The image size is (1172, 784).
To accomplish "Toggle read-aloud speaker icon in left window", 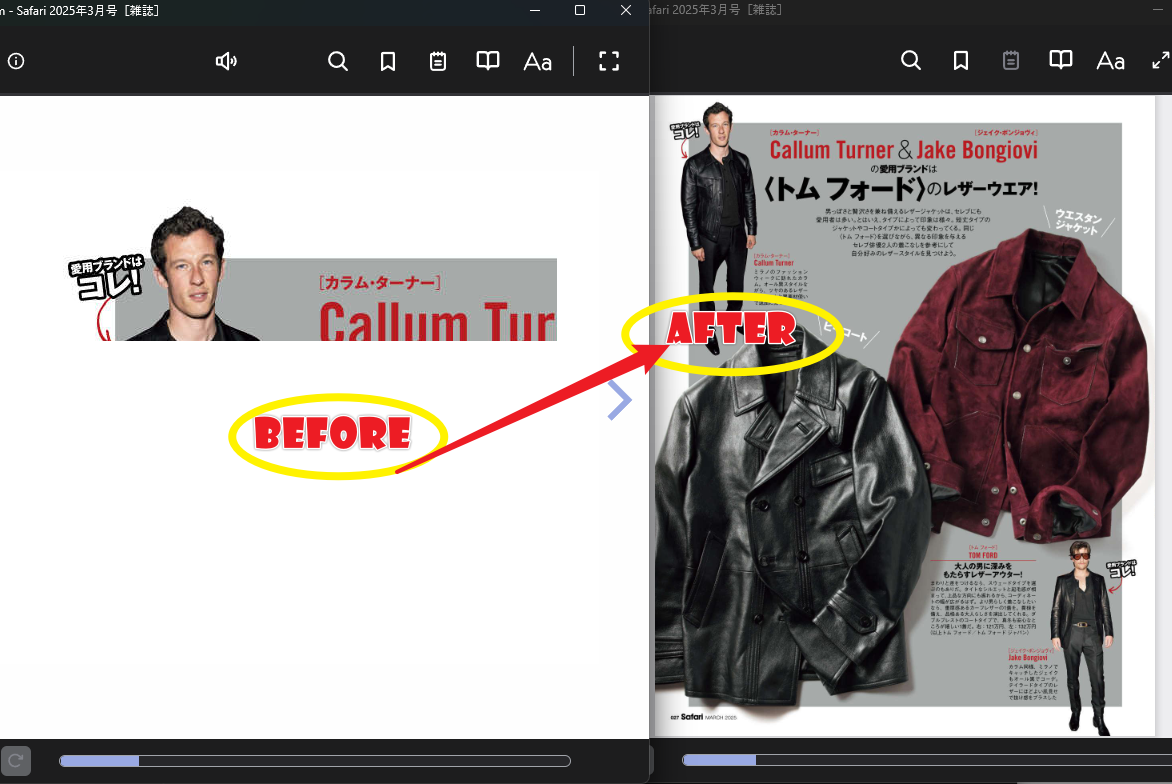I will (x=226, y=61).
